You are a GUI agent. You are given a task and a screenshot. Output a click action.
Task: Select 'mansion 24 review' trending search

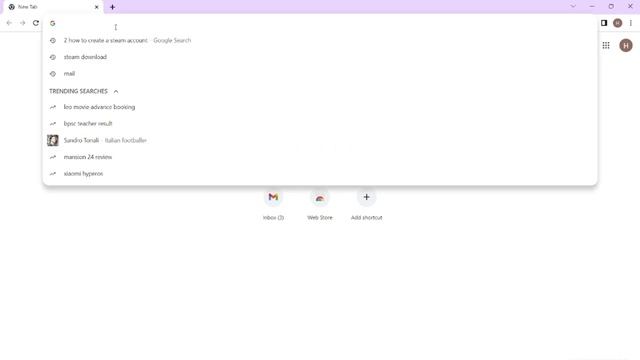(320, 157)
